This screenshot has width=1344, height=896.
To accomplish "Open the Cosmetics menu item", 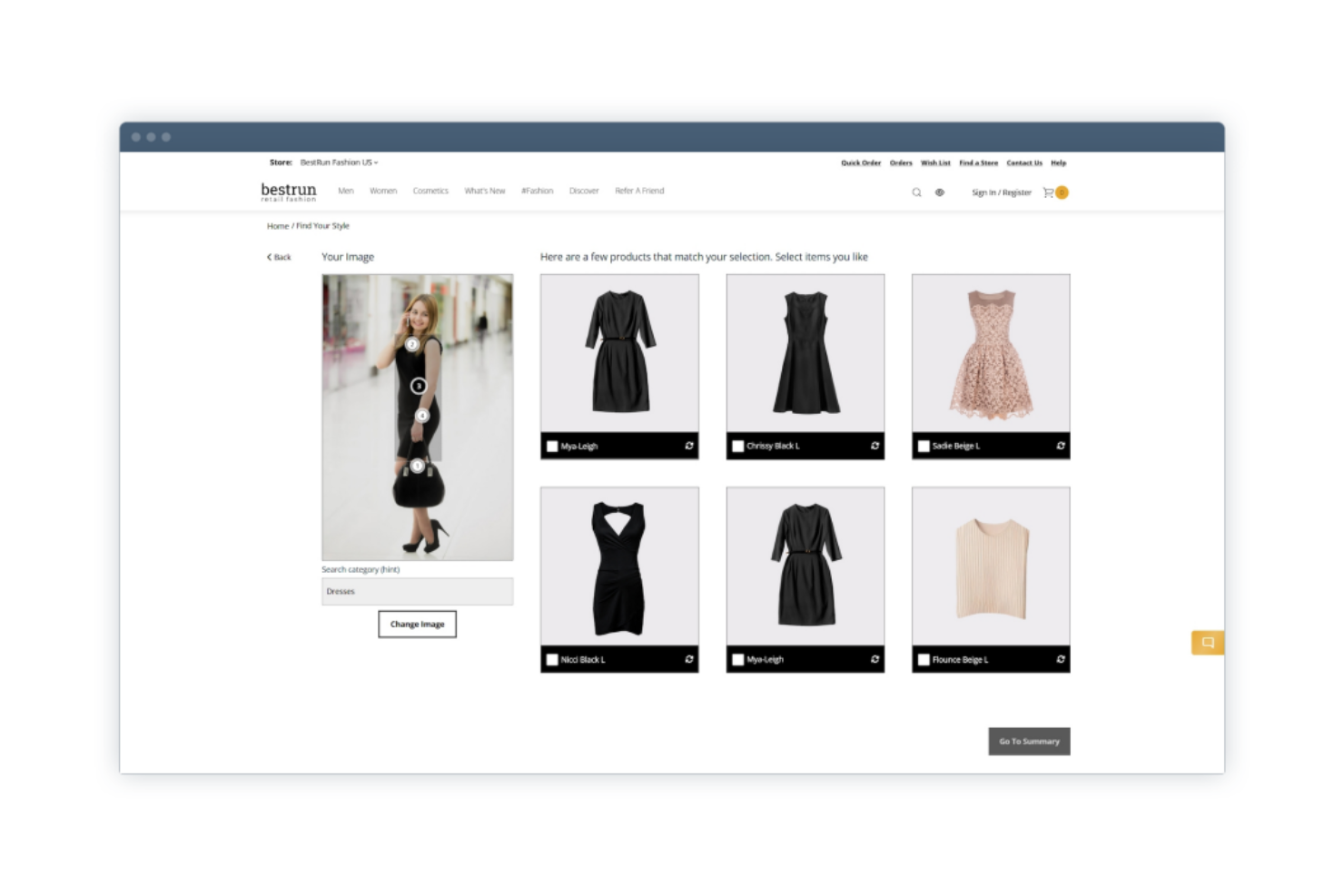I will [x=430, y=191].
